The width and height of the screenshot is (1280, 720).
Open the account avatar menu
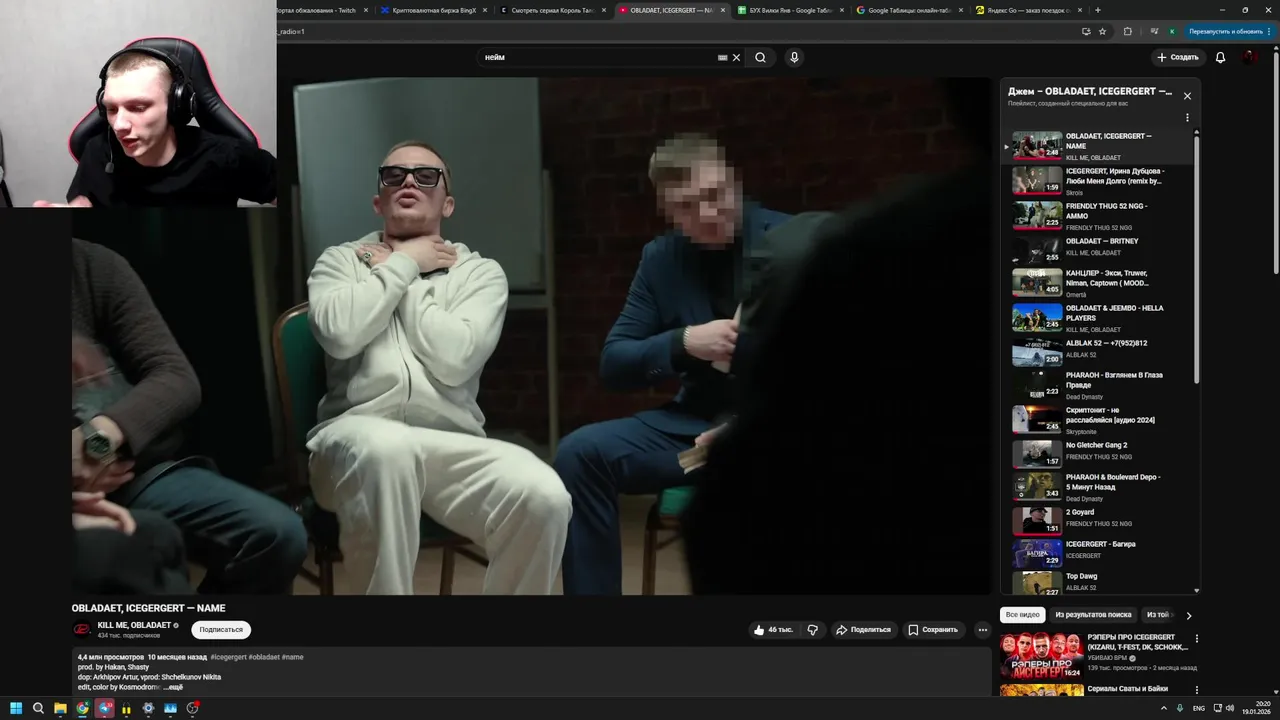pyautogui.click(x=1249, y=57)
